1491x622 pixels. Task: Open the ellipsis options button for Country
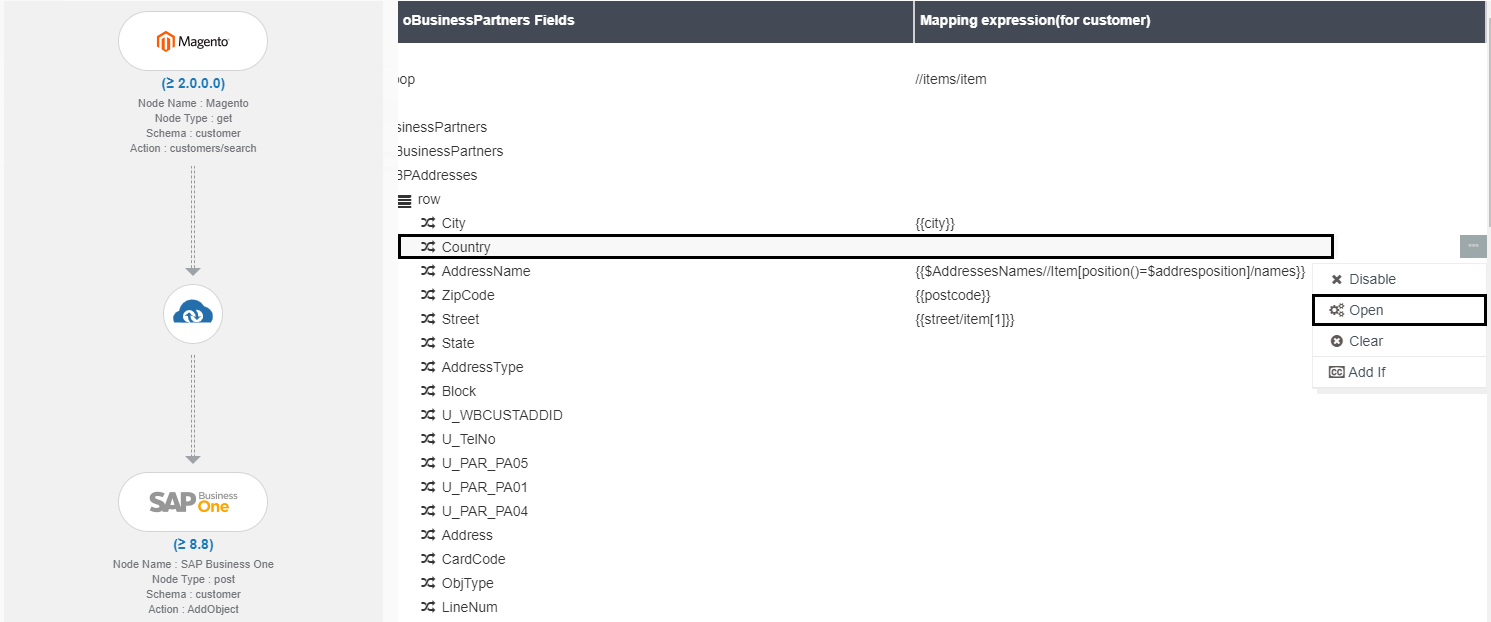1472,246
